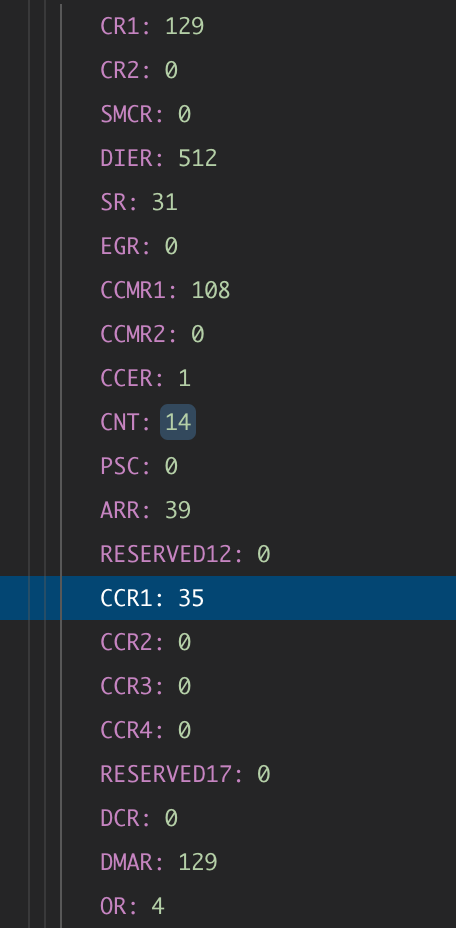Select the PSC: 0 row
Viewport: 456px width, 928px height.
(228, 466)
